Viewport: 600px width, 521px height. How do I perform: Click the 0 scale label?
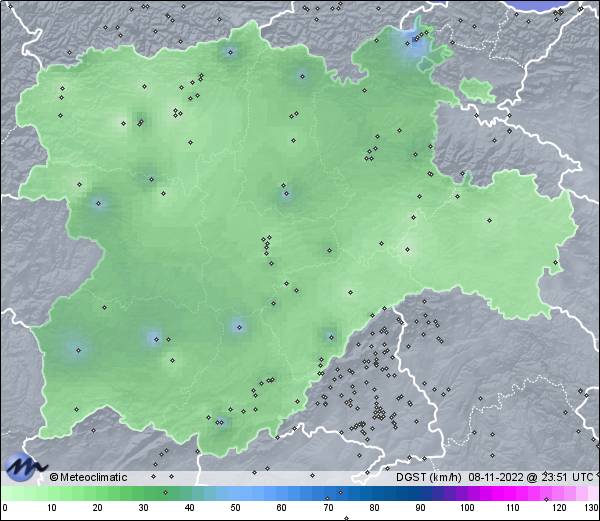pyautogui.click(x=5, y=508)
